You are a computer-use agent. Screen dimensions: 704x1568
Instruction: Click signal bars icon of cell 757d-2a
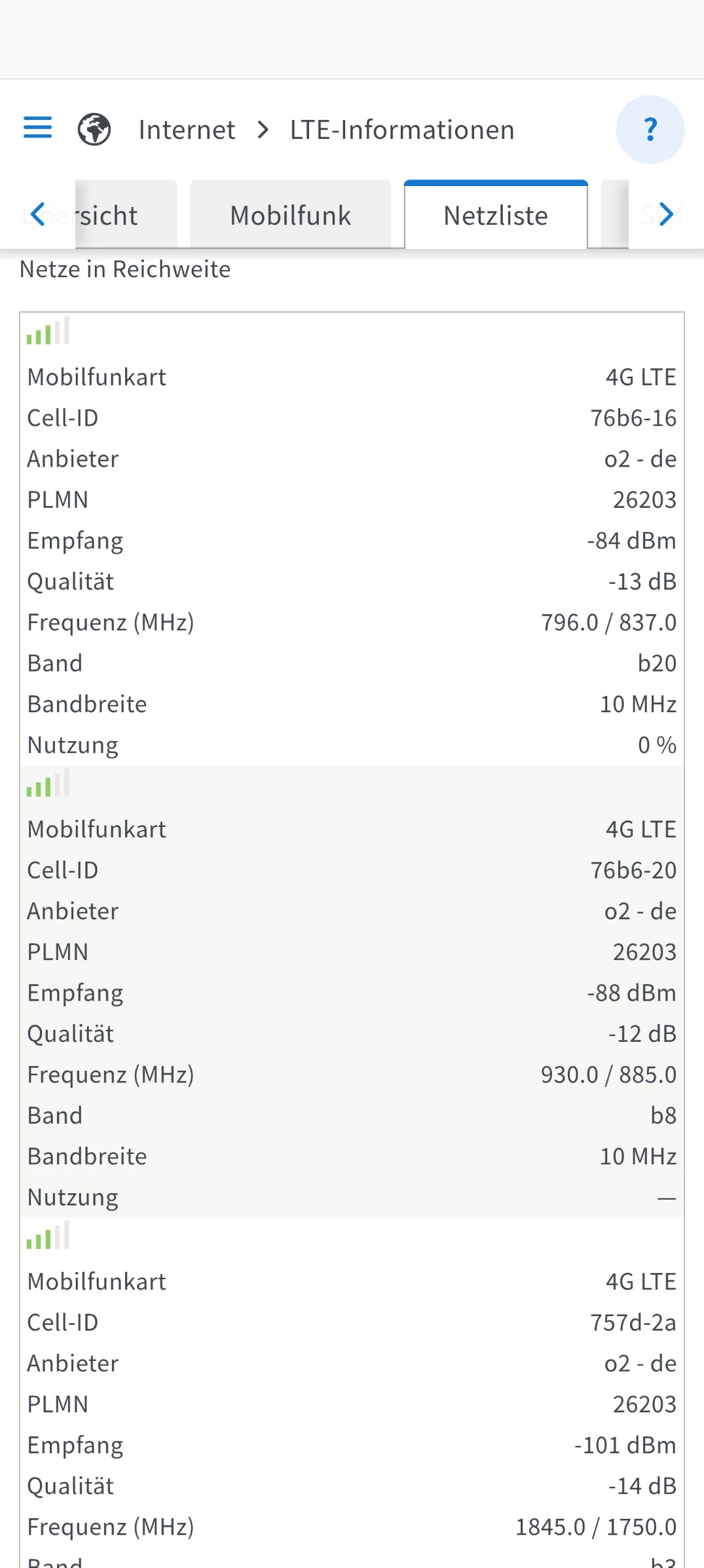[48, 1236]
